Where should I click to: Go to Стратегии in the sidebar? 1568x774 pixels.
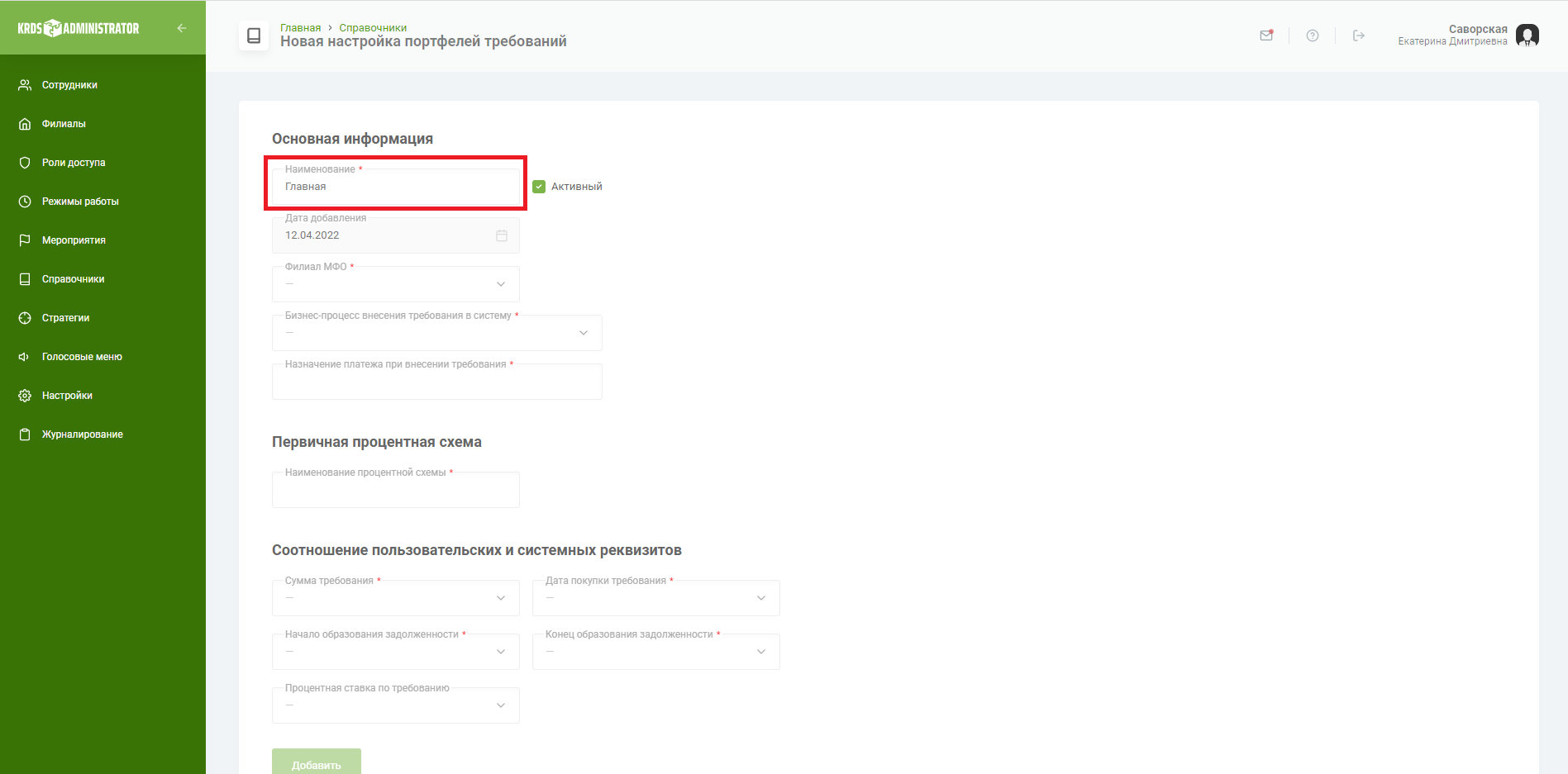65,318
